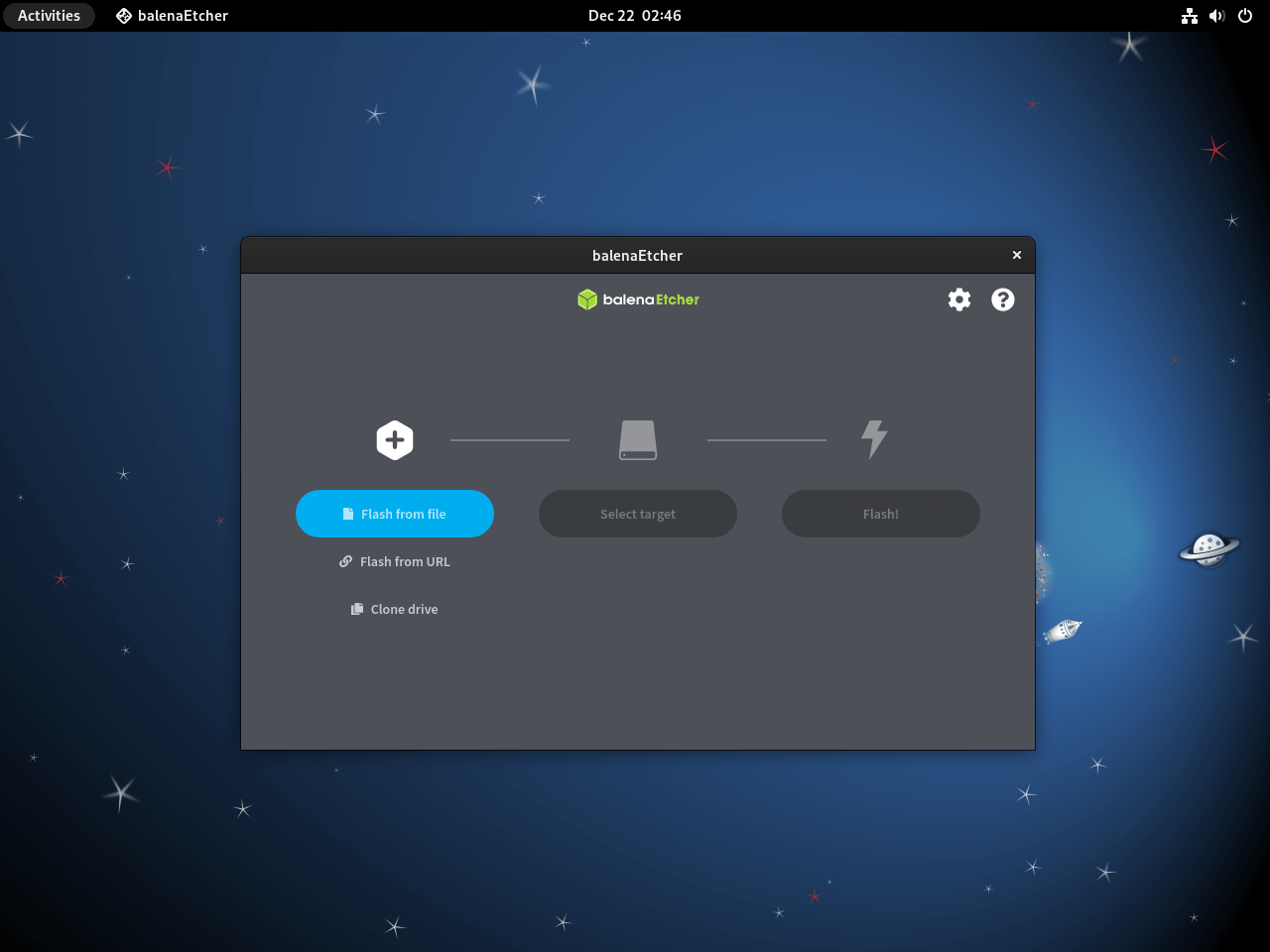Image resolution: width=1270 pixels, height=952 pixels.
Task: Click the link icon next to Flash from URL
Action: pyautogui.click(x=345, y=561)
